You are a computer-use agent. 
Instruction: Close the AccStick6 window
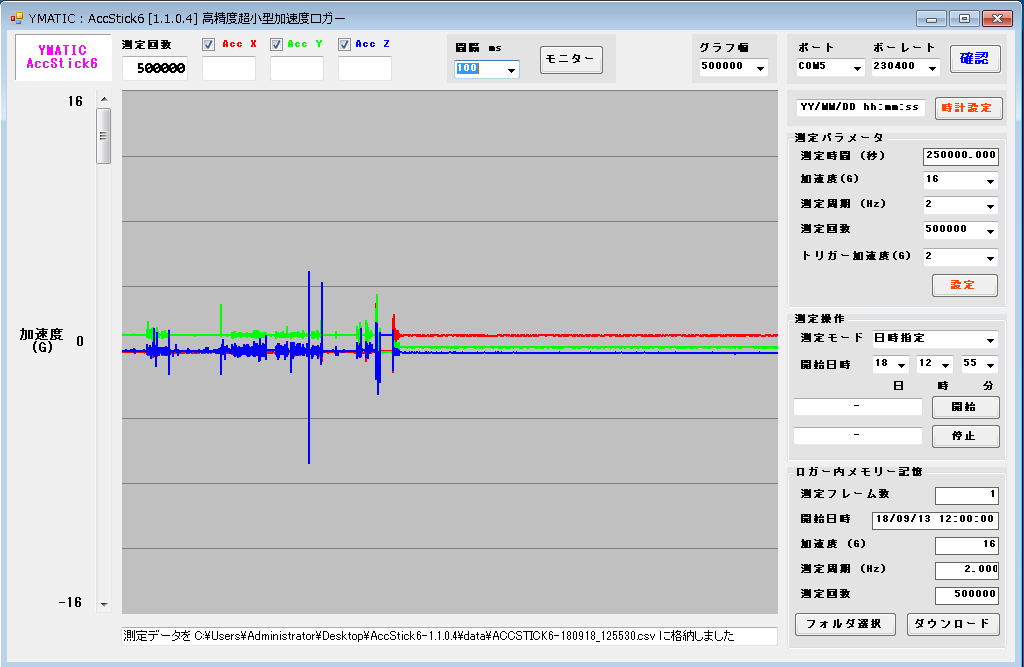[x=997, y=19]
